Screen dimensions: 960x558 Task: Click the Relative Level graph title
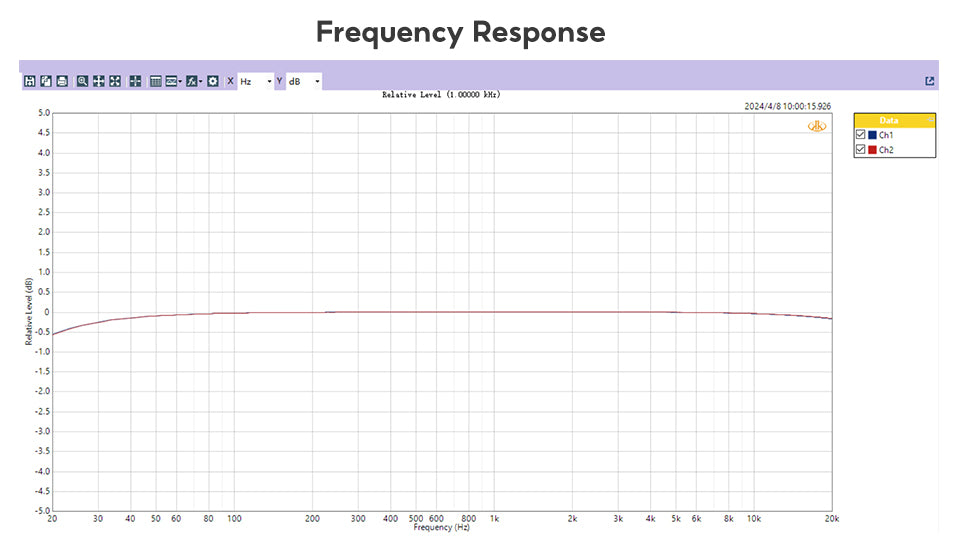pyautogui.click(x=441, y=95)
